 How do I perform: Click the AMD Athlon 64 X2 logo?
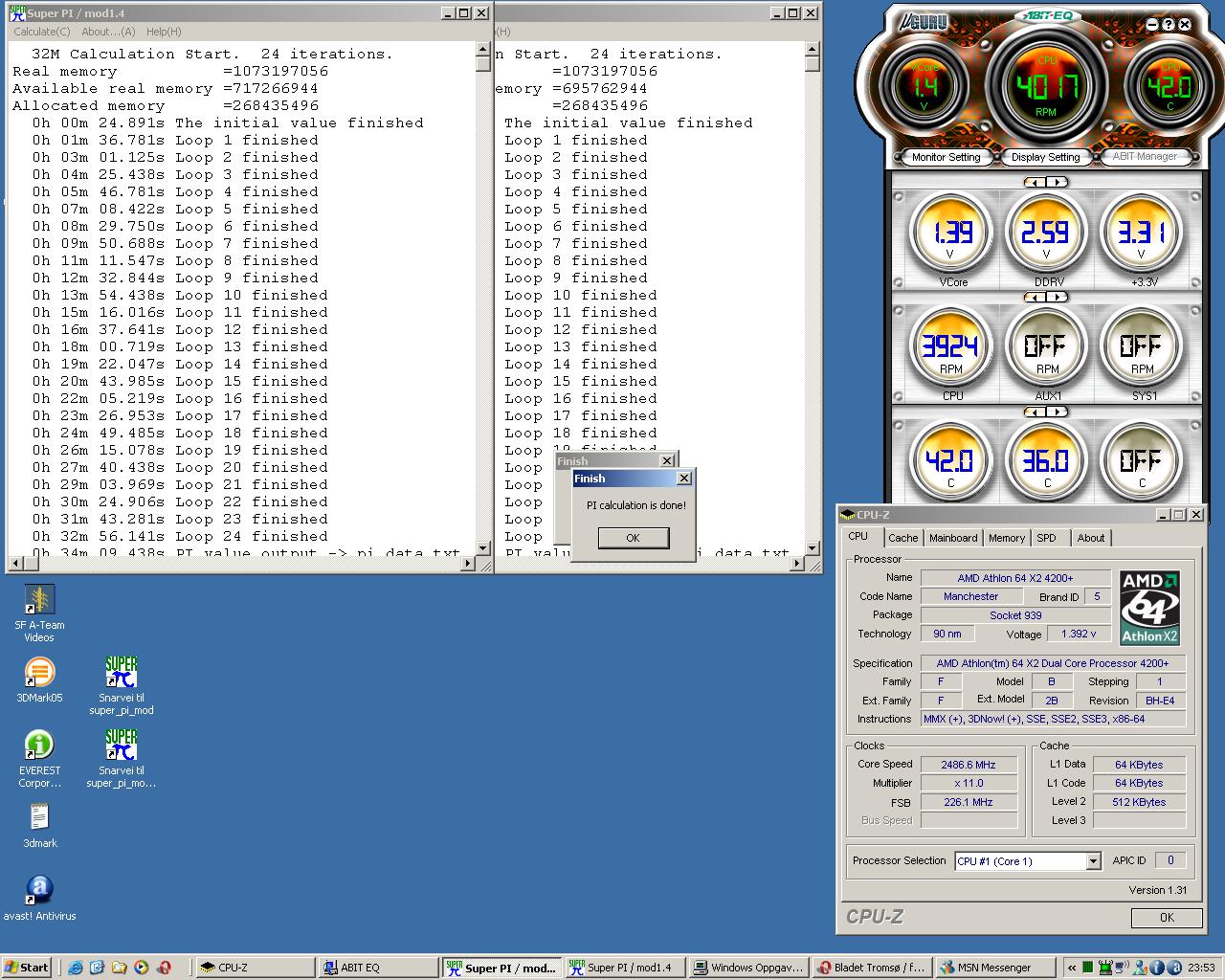pos(1149,608)
